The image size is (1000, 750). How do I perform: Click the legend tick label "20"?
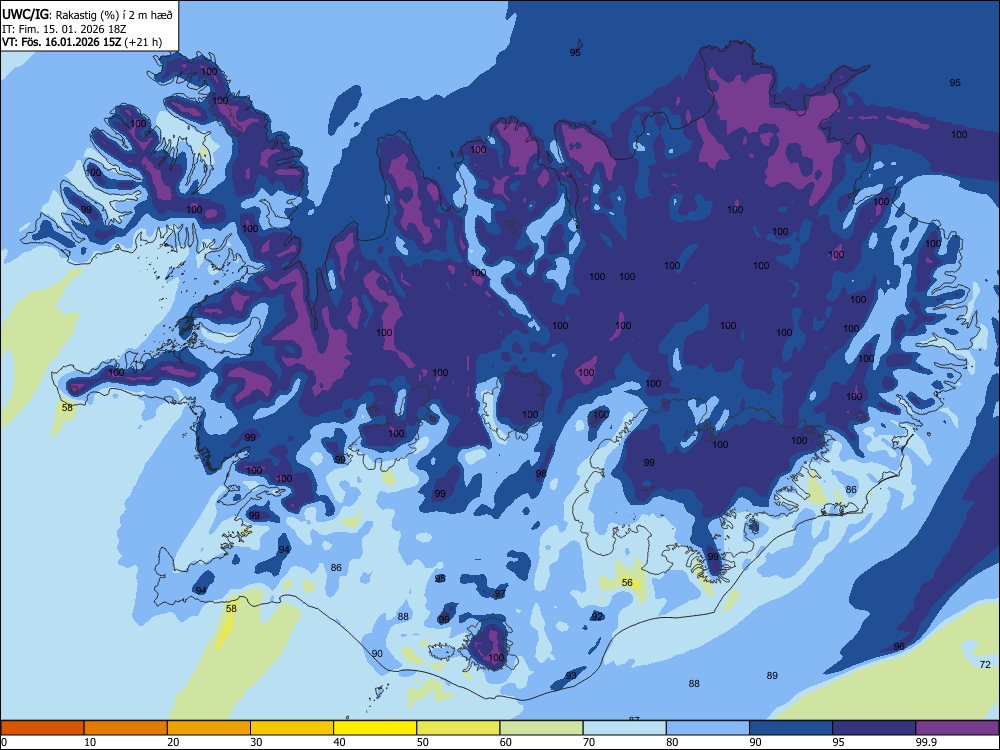pos(173,742)
